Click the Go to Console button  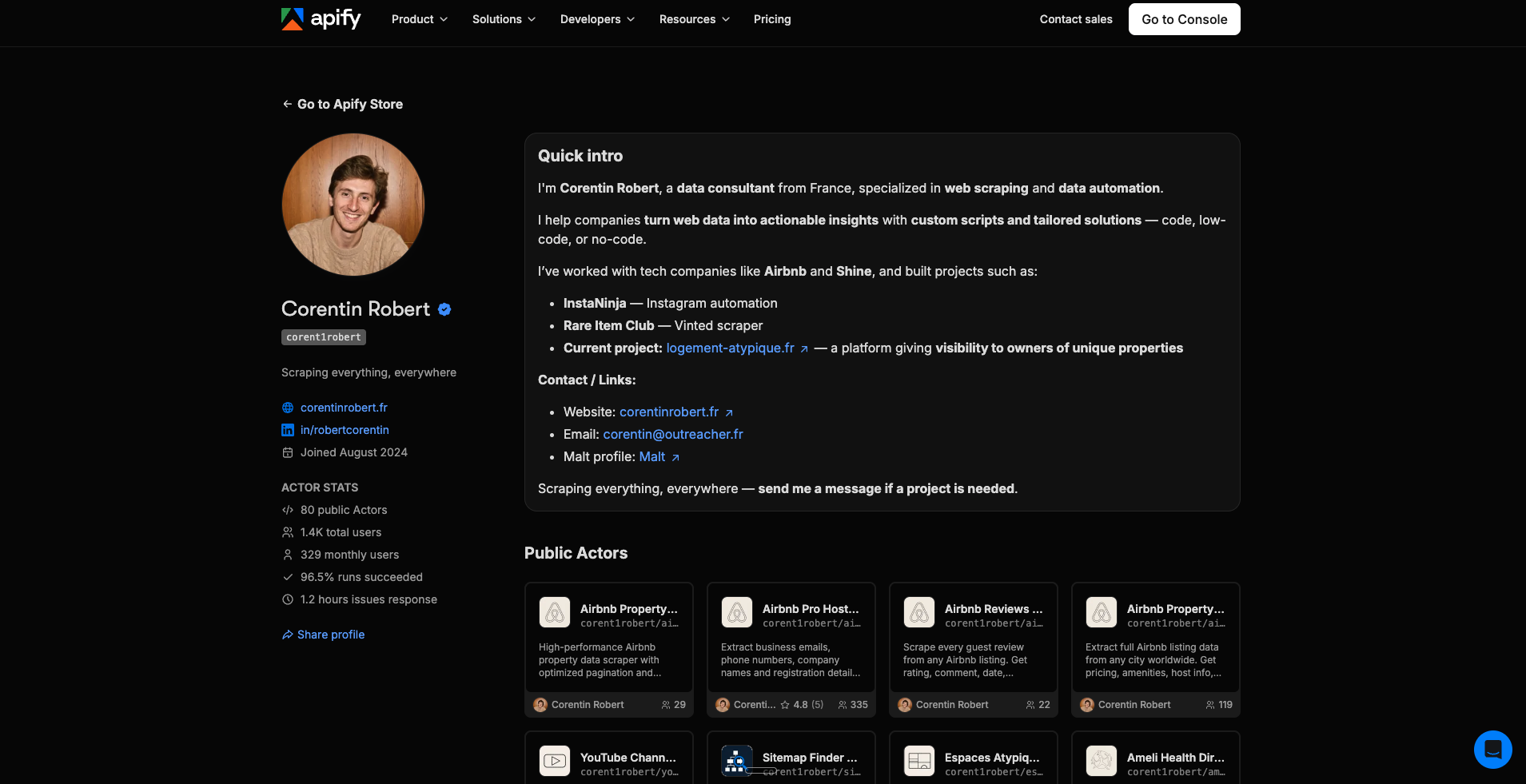(x=1185, y=19)
